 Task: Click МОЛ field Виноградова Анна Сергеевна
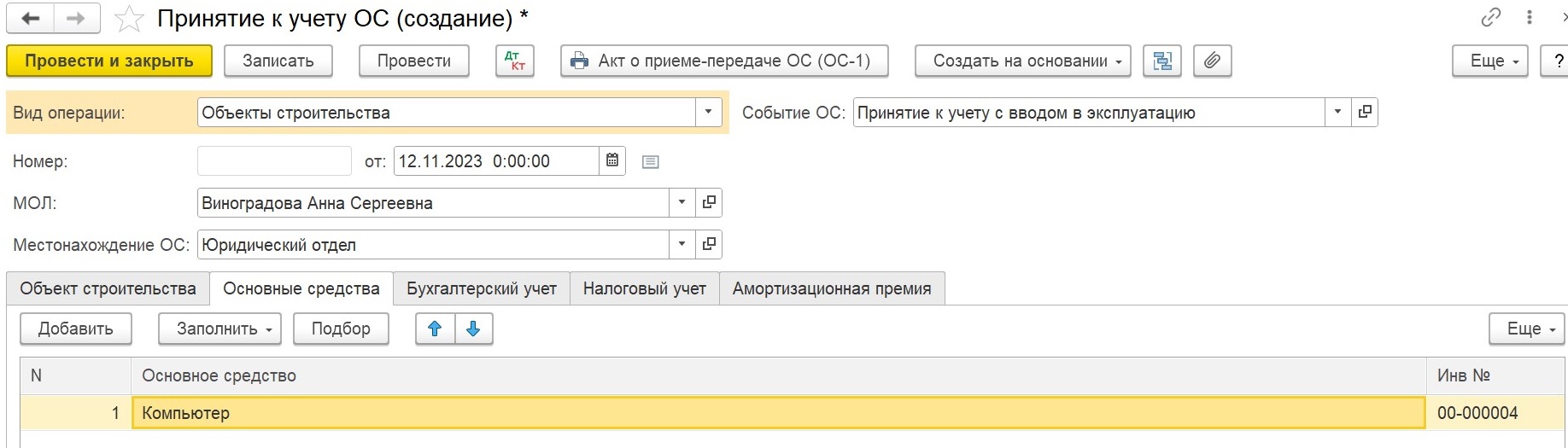[x=433, y=202]
